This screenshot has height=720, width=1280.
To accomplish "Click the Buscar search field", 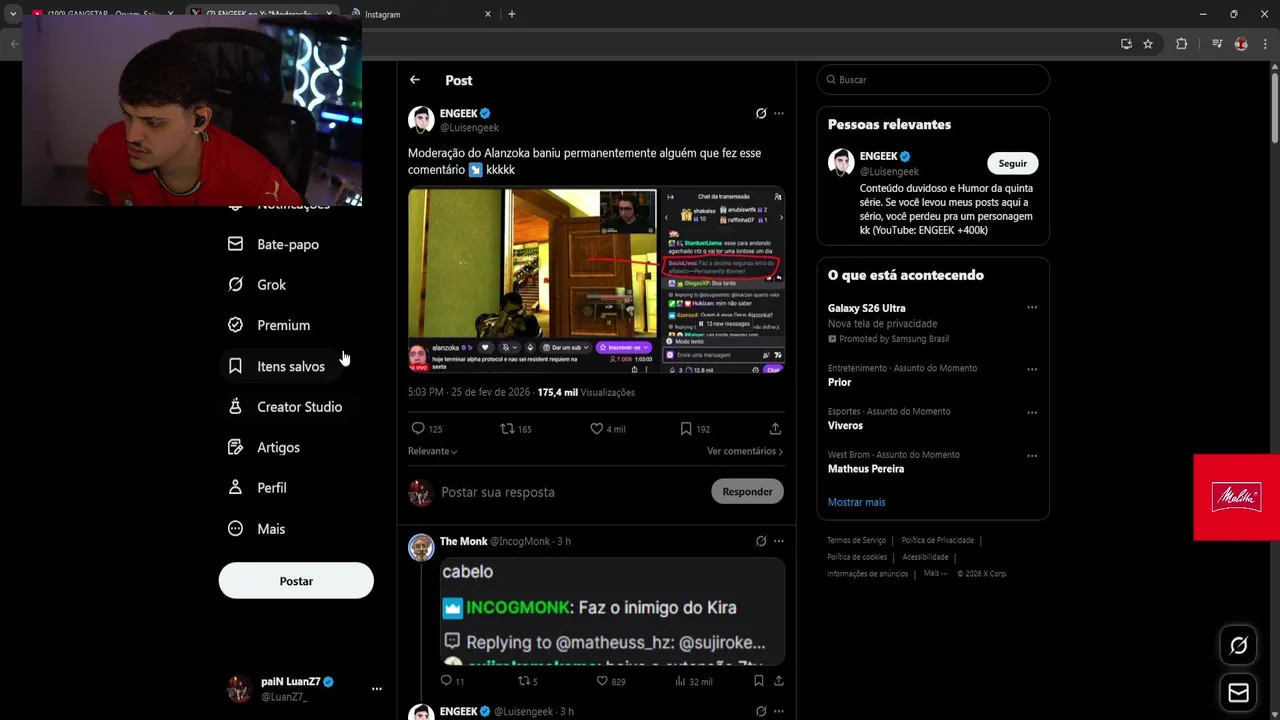I will pos(933,80).
